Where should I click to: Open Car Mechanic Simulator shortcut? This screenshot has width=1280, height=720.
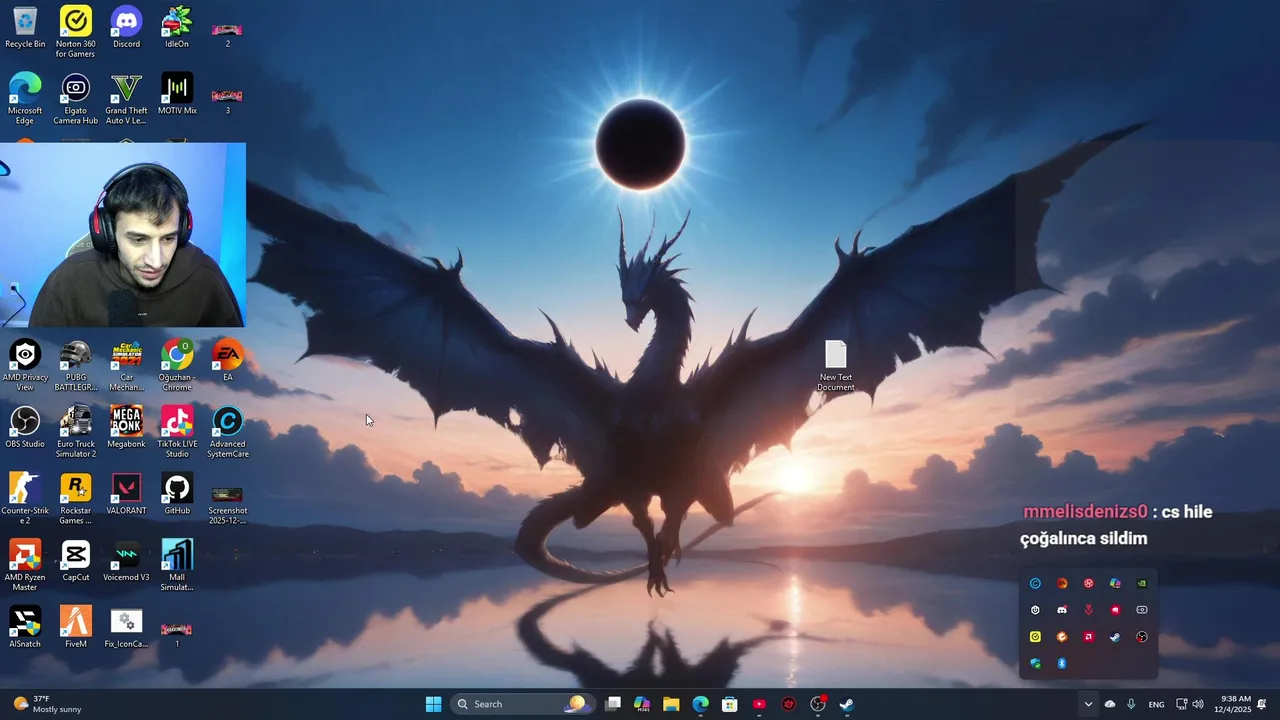pyautogui.click(x=126, y=365)
